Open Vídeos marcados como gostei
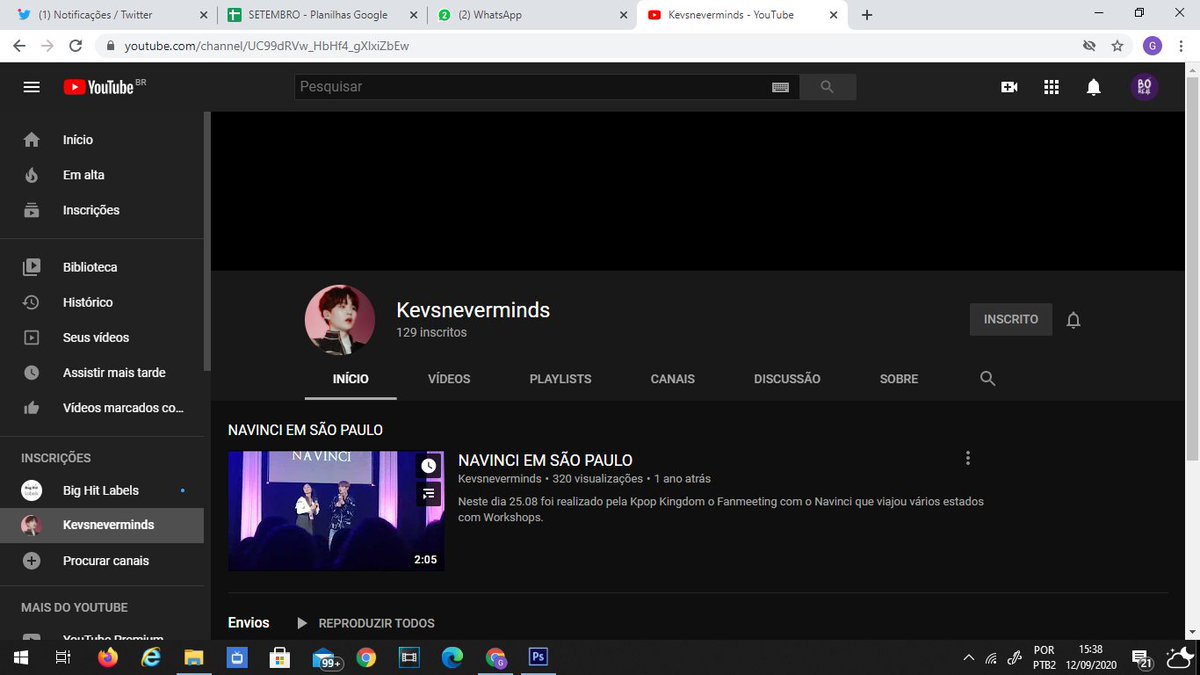 pos(102,407)
